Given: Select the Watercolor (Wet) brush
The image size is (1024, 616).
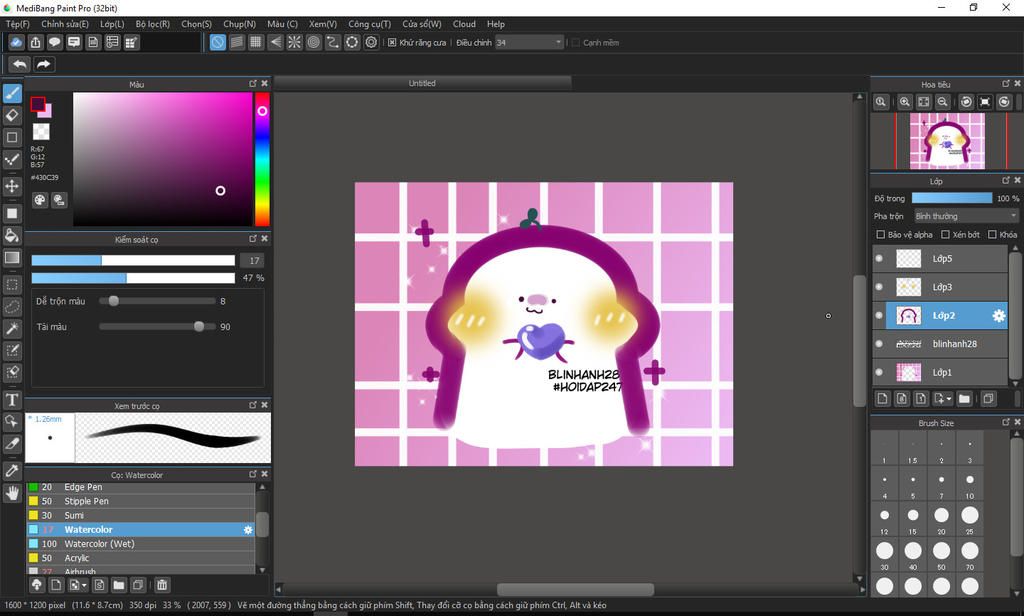Looking at the screenshot, I should tap(99, 544).
